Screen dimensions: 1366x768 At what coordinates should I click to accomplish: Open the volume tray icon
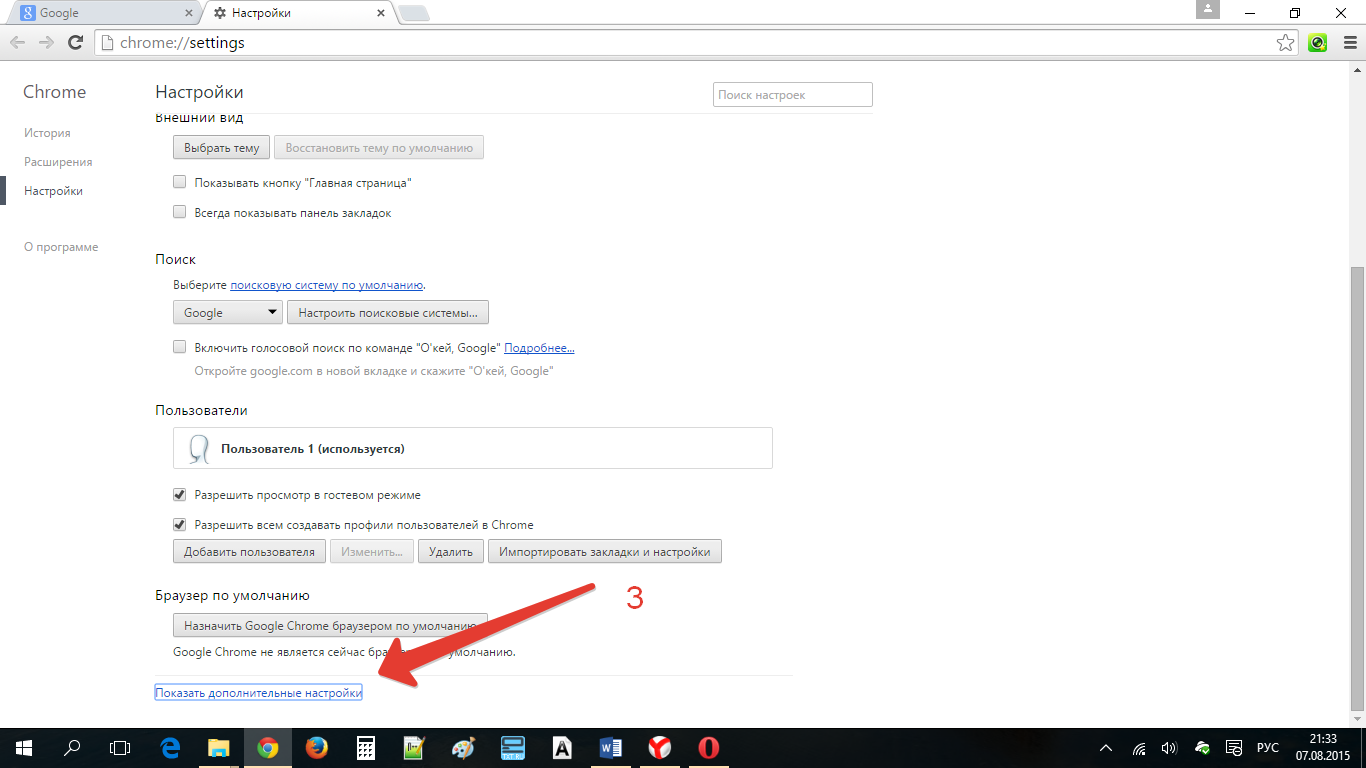tap(1169, 748)
